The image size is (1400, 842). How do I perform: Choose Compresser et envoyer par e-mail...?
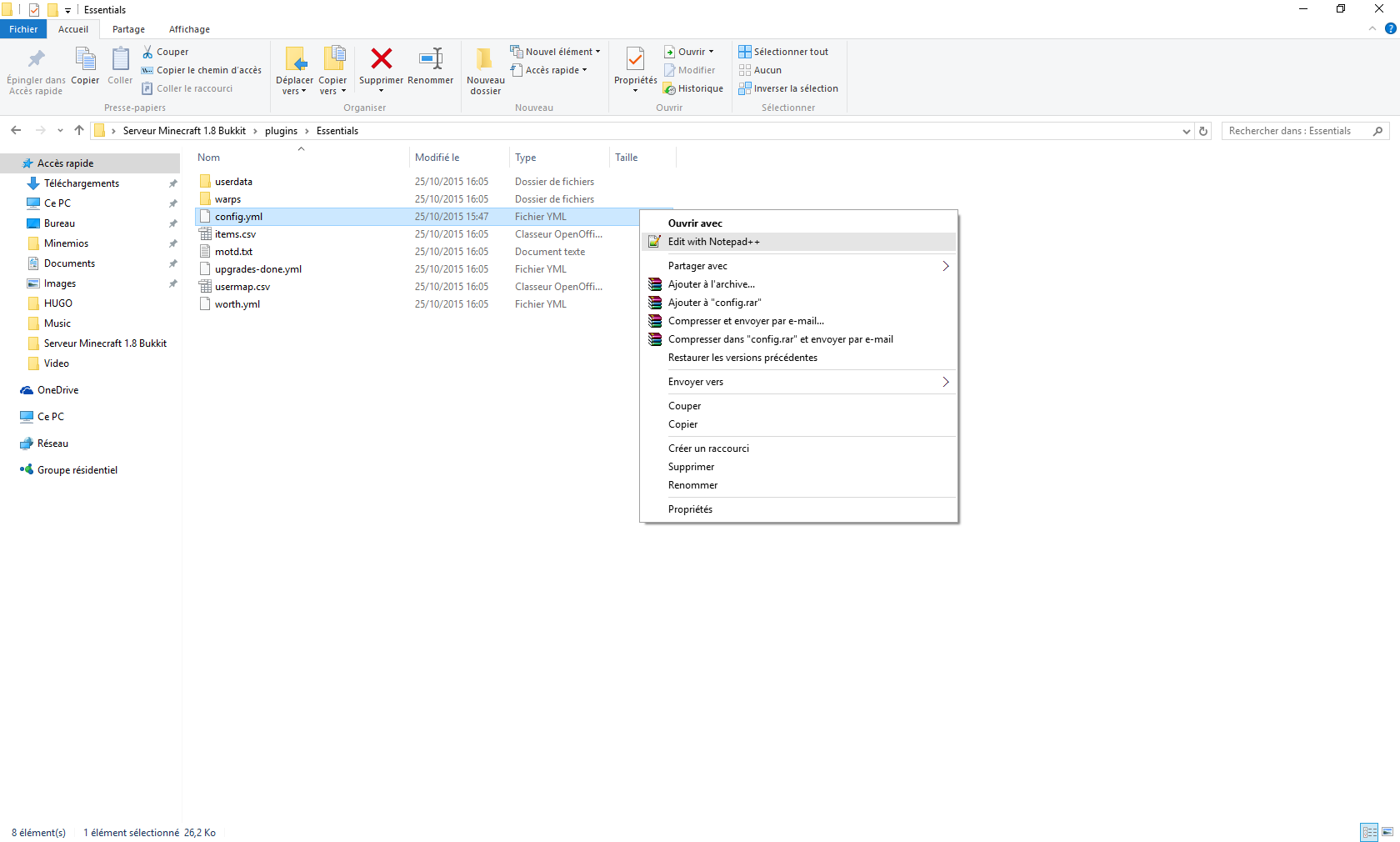click(x=798, y=321)
